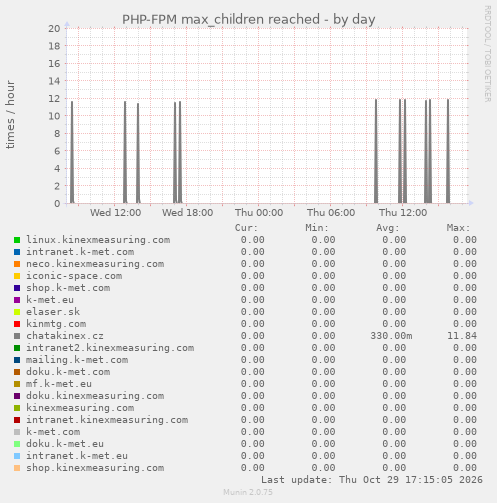This screenshot has width=497, height=503.
Task: Click the Munin 2.0.75 version text
Action: pyautogui.click(x=248, y=492)
